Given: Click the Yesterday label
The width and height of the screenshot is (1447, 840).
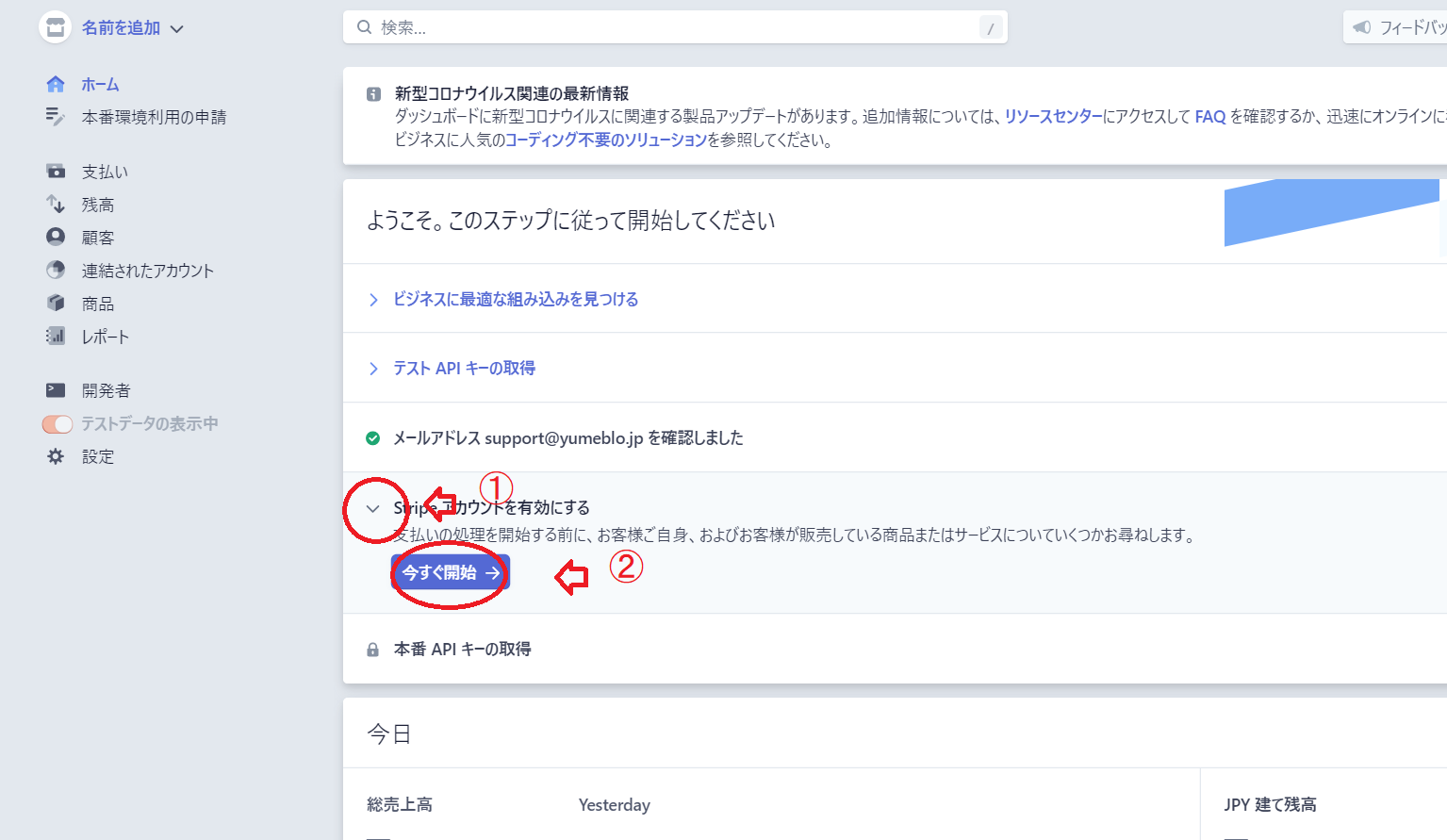Looking at the screenshot, I should pyautogui.click(x=615, y=805).
